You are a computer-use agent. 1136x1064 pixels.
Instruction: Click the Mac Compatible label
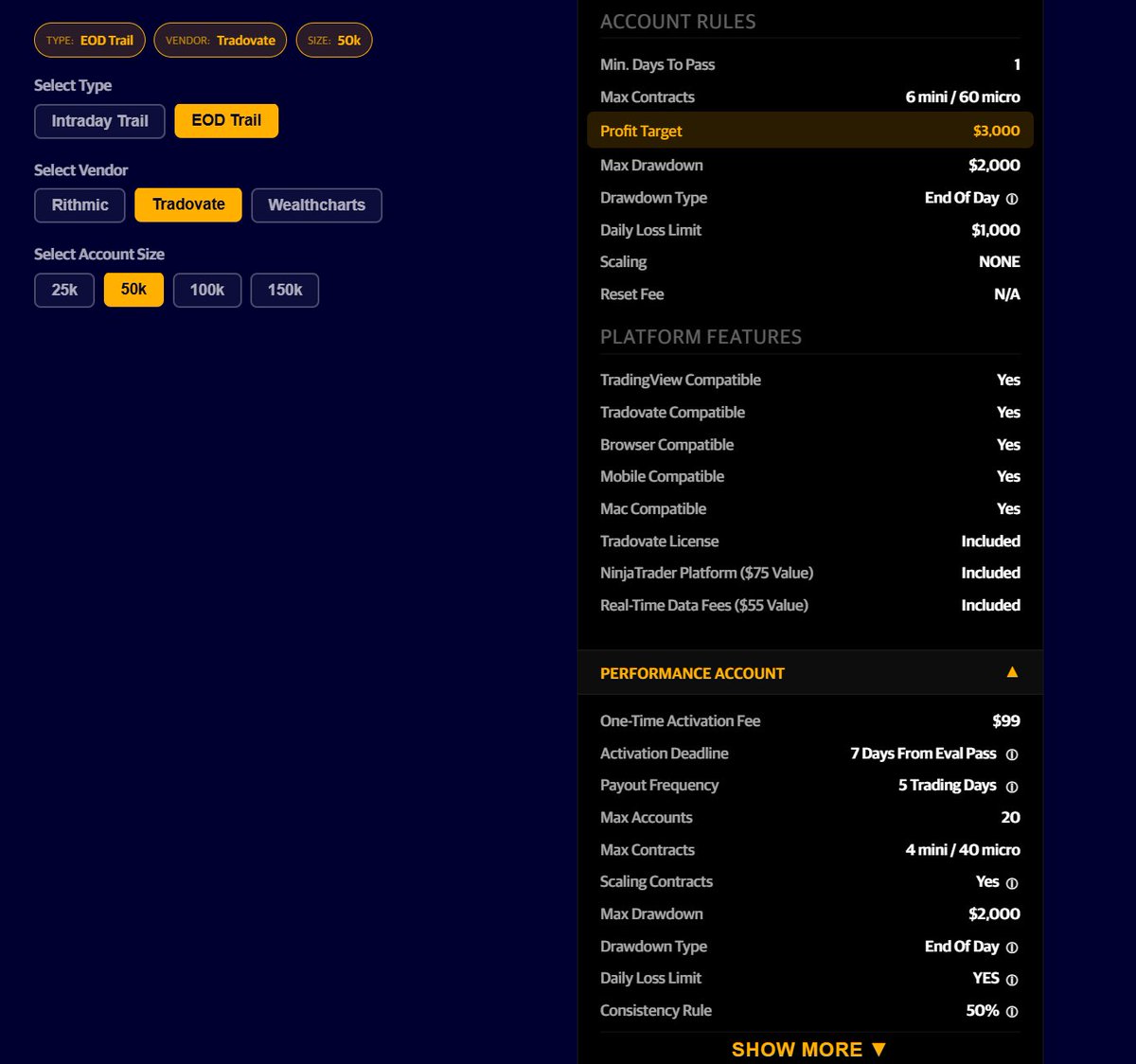[653, 509]
